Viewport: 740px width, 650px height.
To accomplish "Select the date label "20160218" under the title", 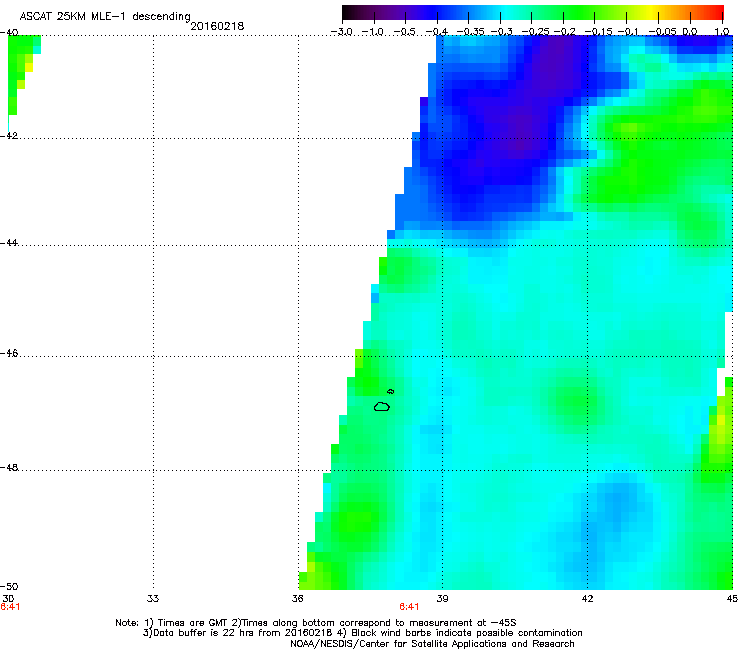I will click(x=217, y=26).
